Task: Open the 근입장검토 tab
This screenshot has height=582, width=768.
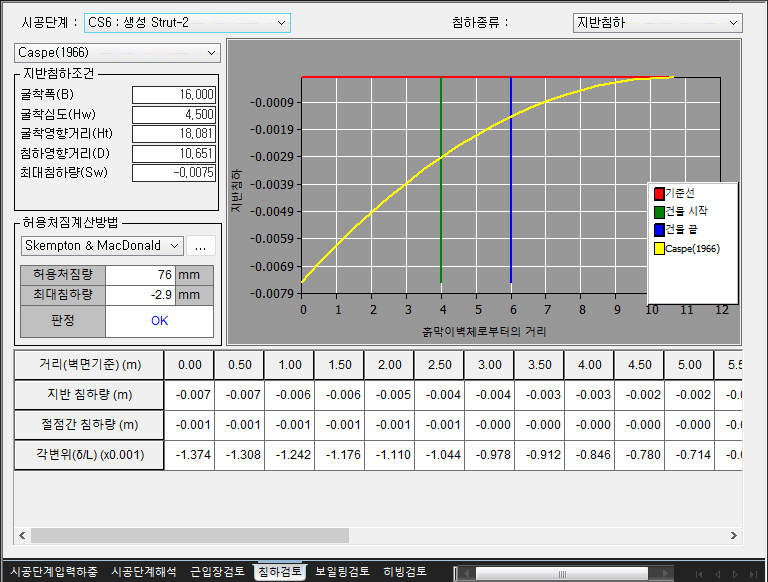Action: (217, 572)
